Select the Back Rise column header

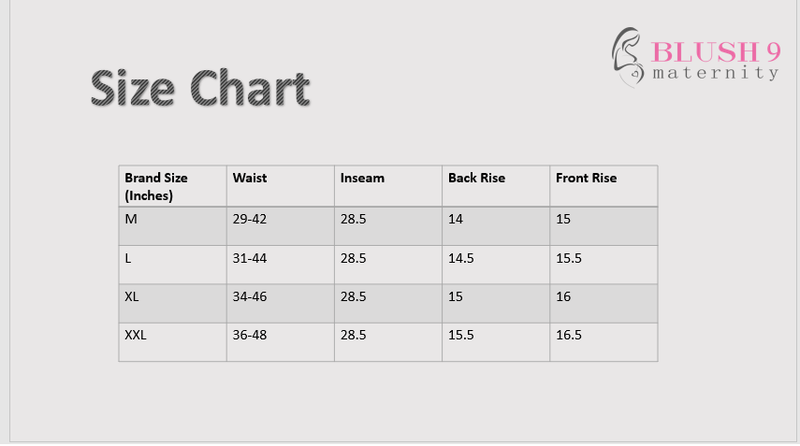pos(496,186)
